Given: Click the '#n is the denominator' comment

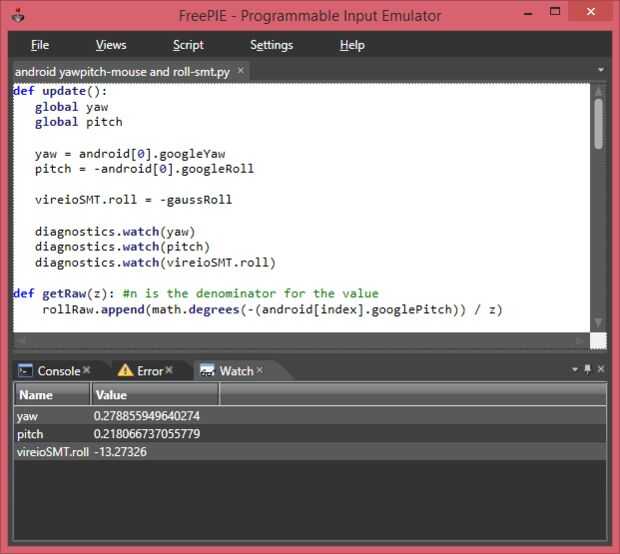Looking at the screenshot, I should click(x=251, y=293).
